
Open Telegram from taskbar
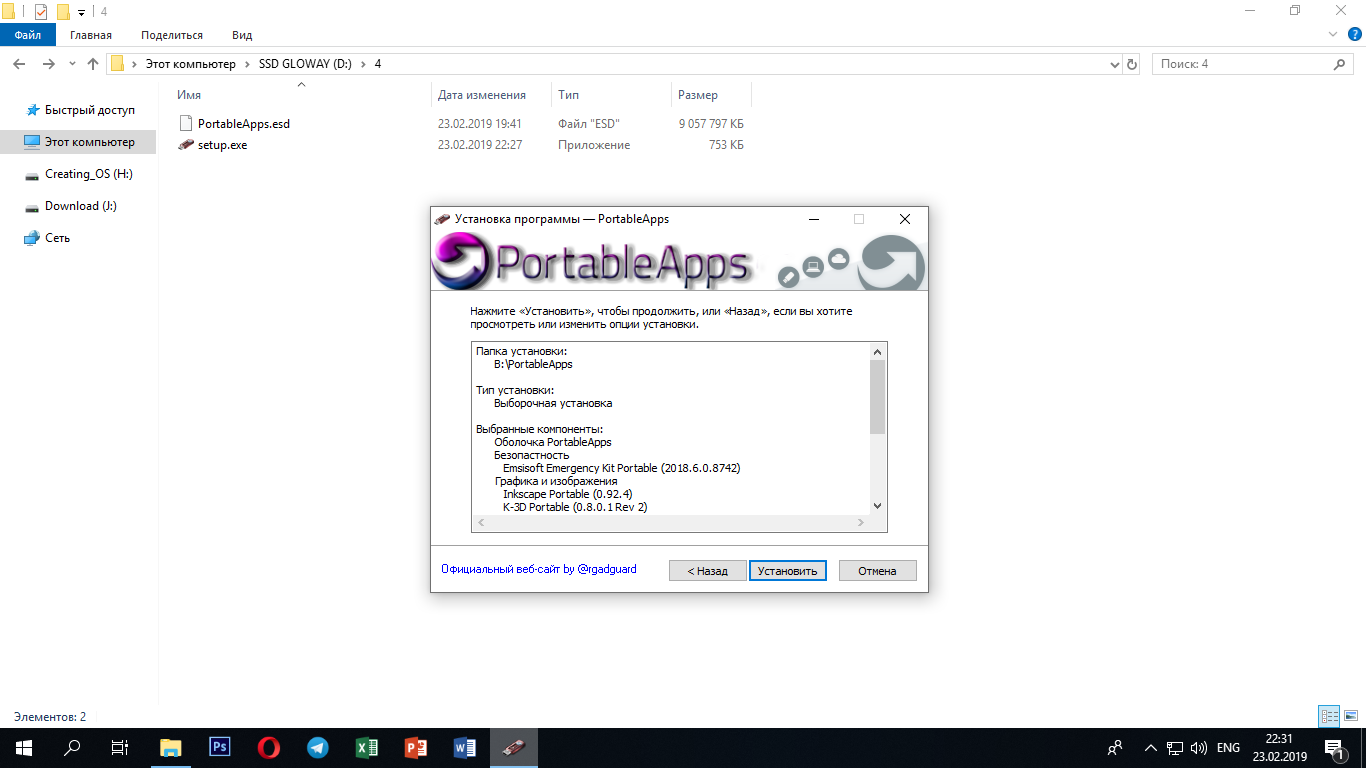coord(318,748)
